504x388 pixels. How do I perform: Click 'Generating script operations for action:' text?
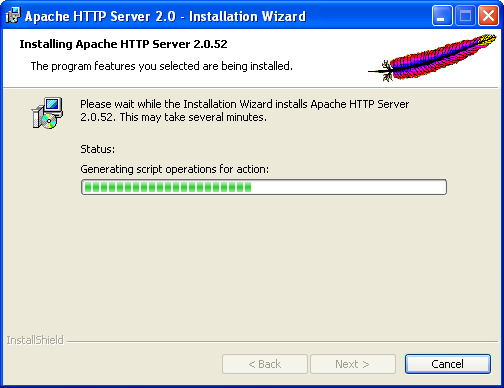pyautogui.click(x=174, y=169)
